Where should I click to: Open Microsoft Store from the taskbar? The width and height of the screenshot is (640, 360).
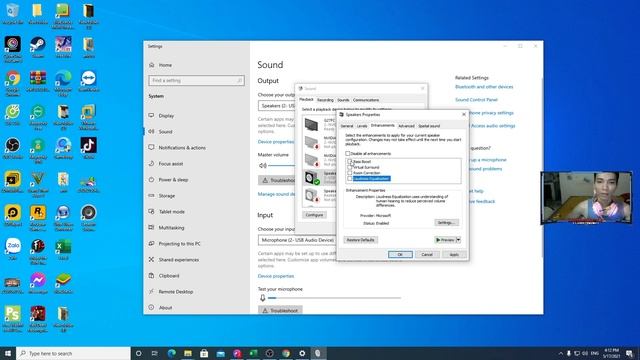(x=204, y=353)
